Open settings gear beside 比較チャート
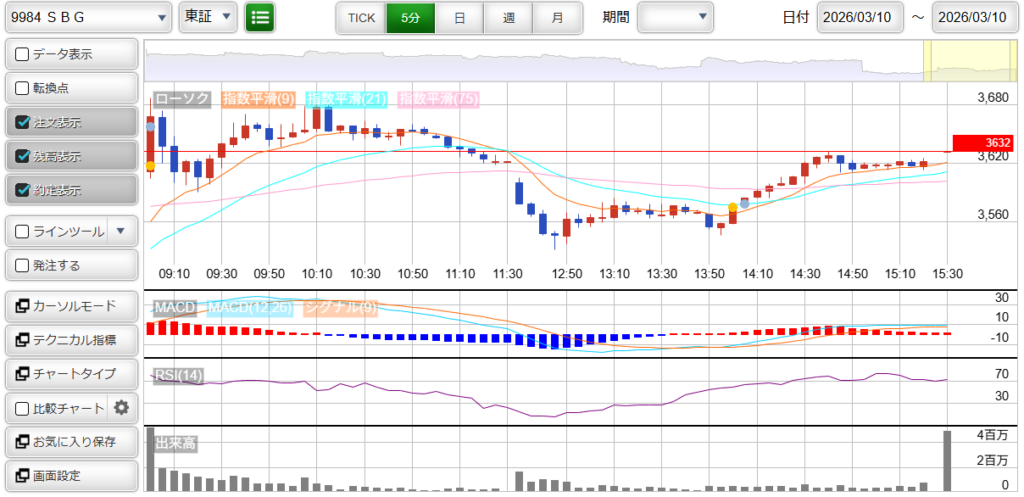Viewport: 1024px width, 497px height. click(x=122, y=408)
